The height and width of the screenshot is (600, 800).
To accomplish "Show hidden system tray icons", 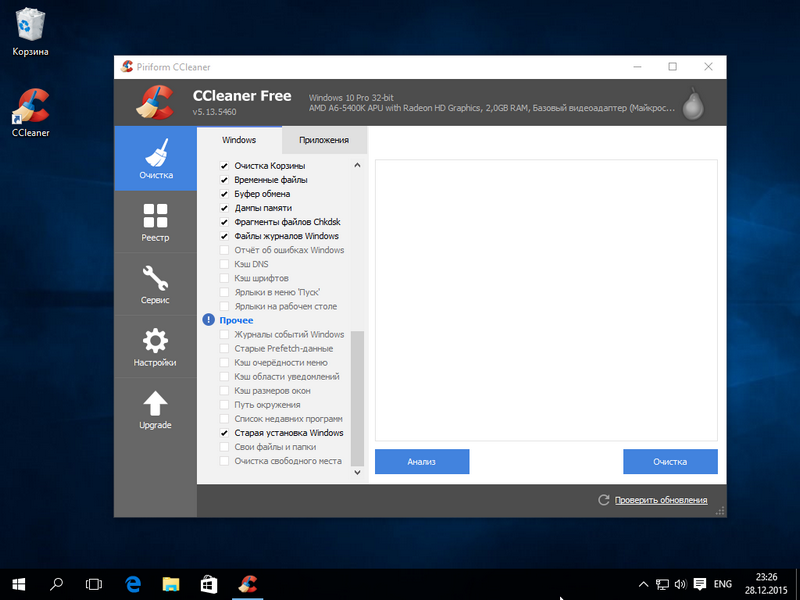I will [643, 583].
